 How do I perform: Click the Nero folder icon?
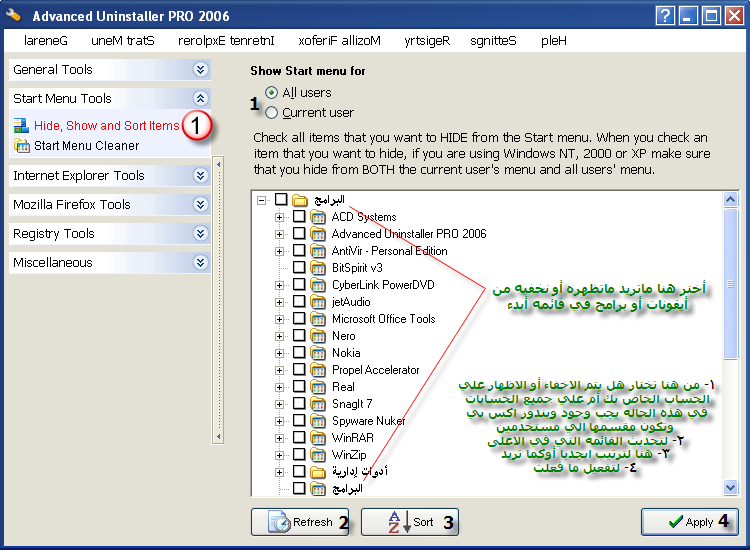(317, 336)
